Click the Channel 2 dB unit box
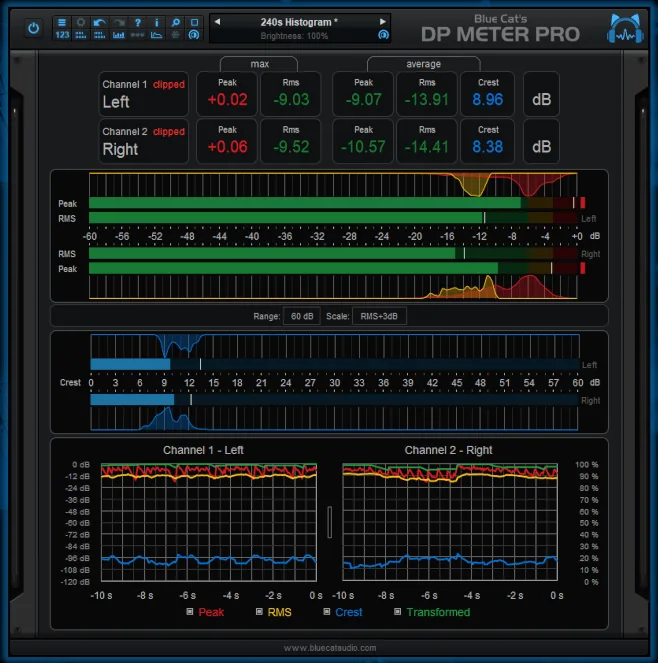This screenshot has height=663, width=658. (541, 141)
